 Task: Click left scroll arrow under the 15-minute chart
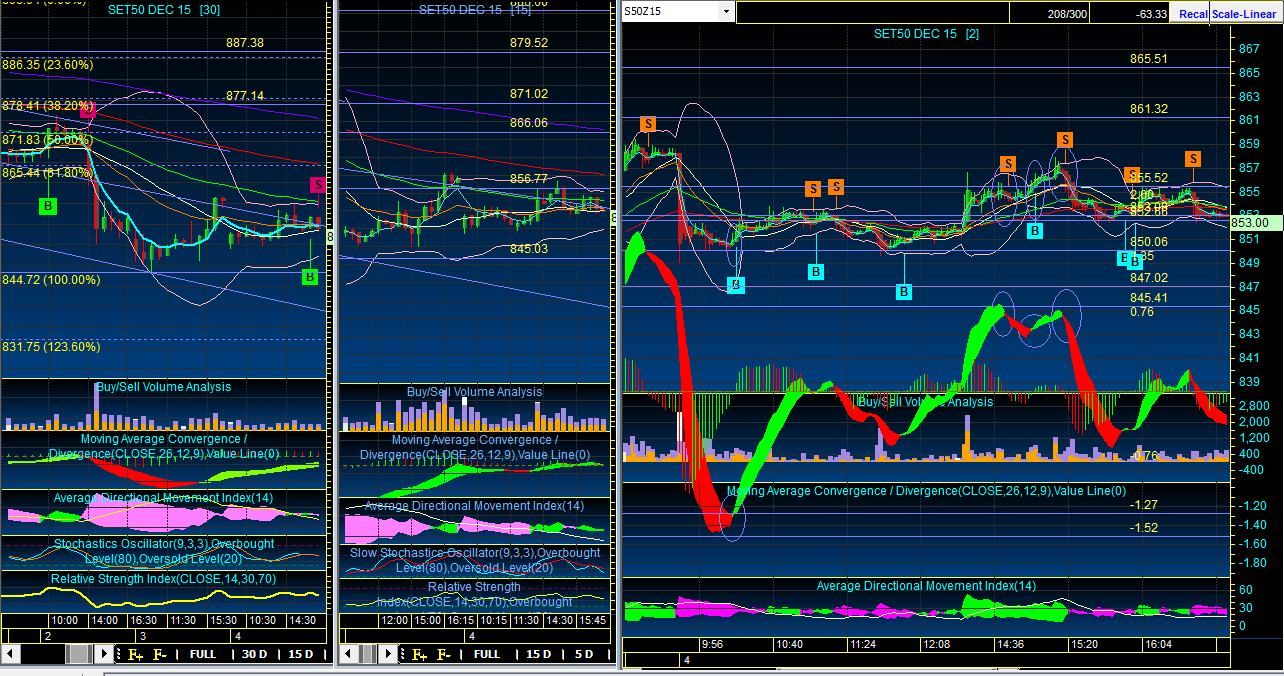coord(347,654)
